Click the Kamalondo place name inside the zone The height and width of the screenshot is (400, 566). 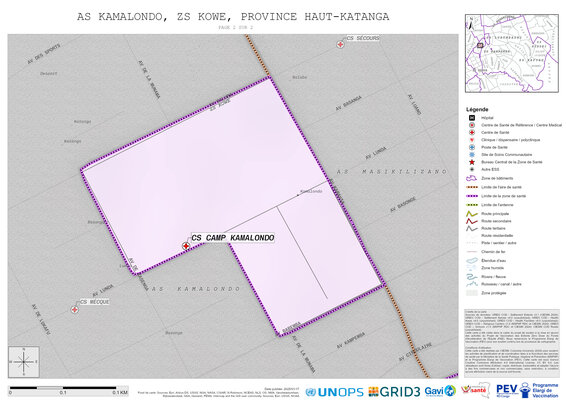point(311,191)
